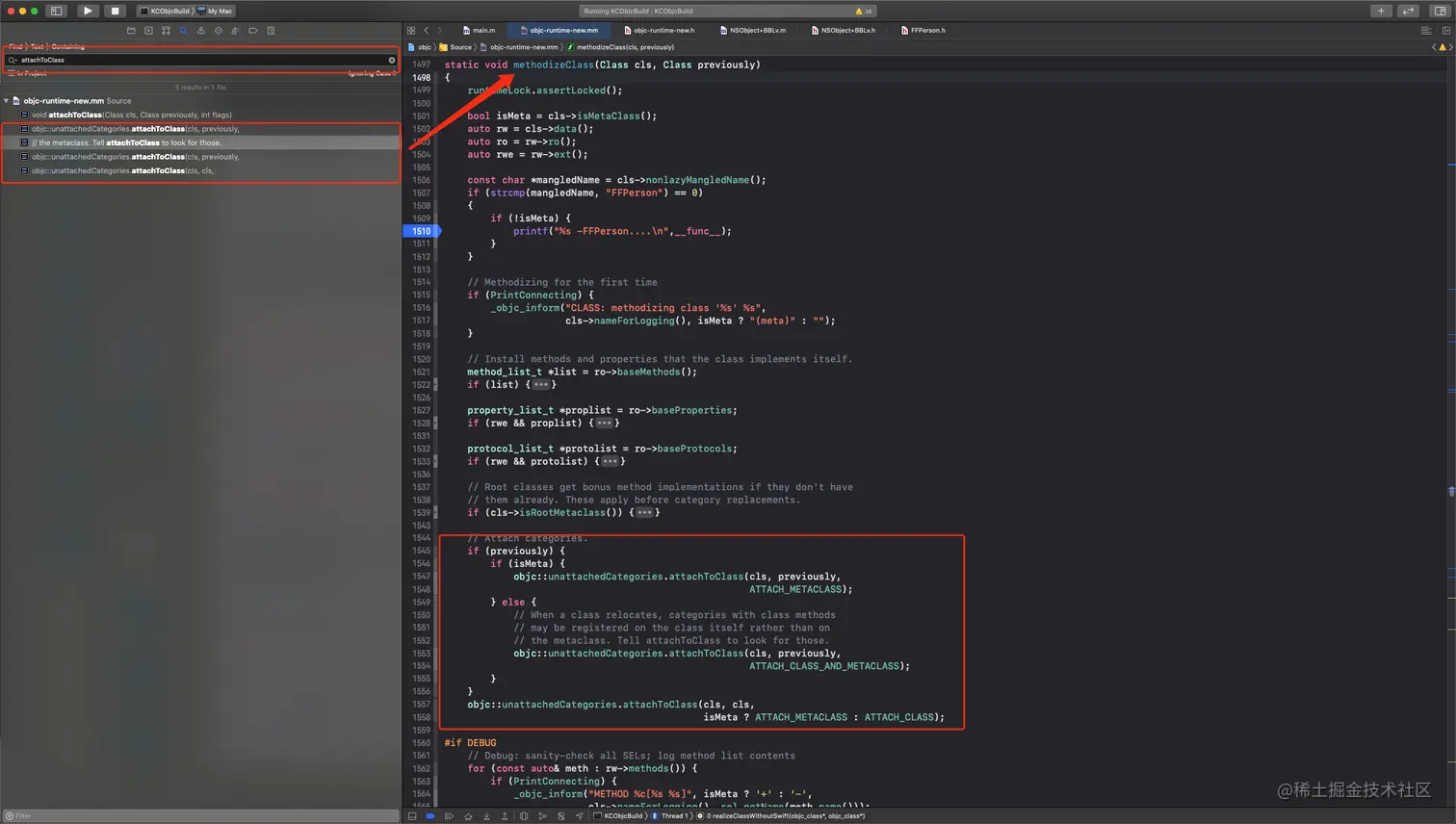Switch to the objc-runtime-new.h tab

coord(659,30)
